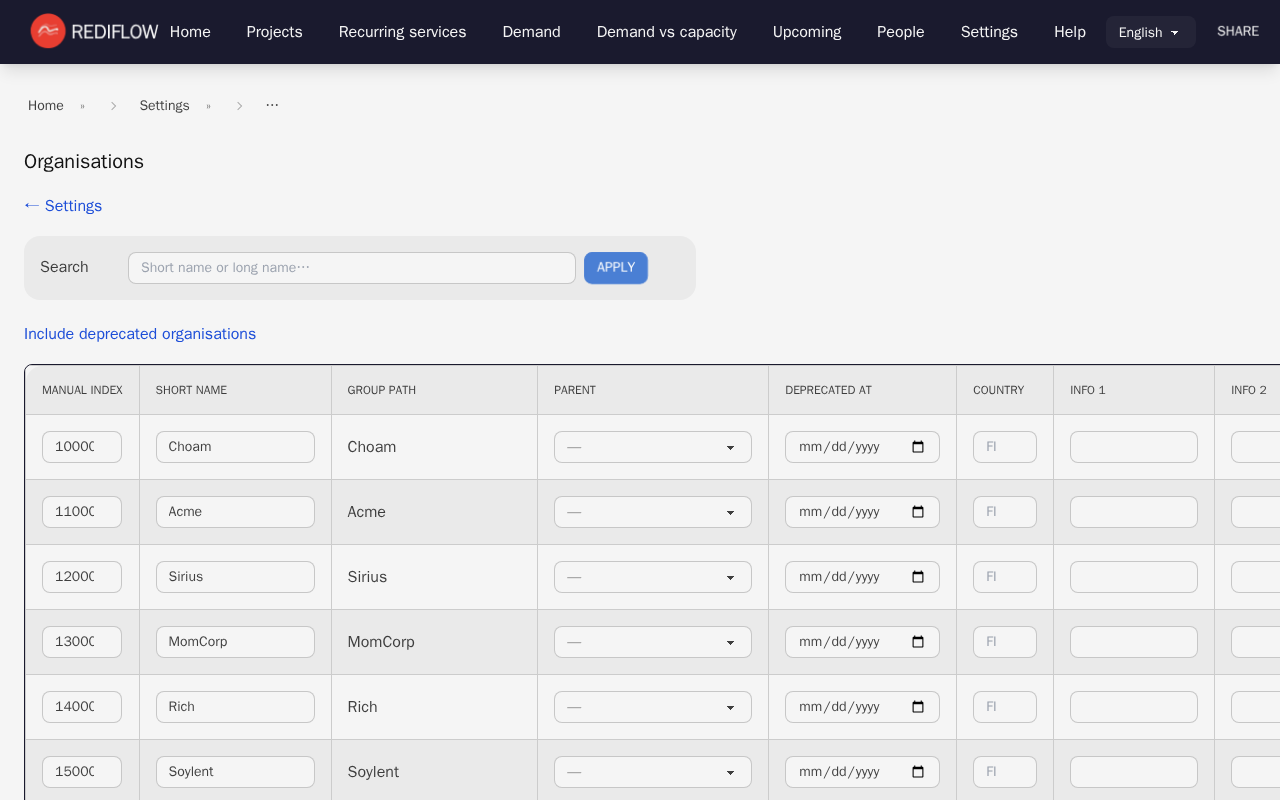
Task: Expand Parent dropdown for MomCorp row
Action: pyautogui.click(x=652, y=642)
